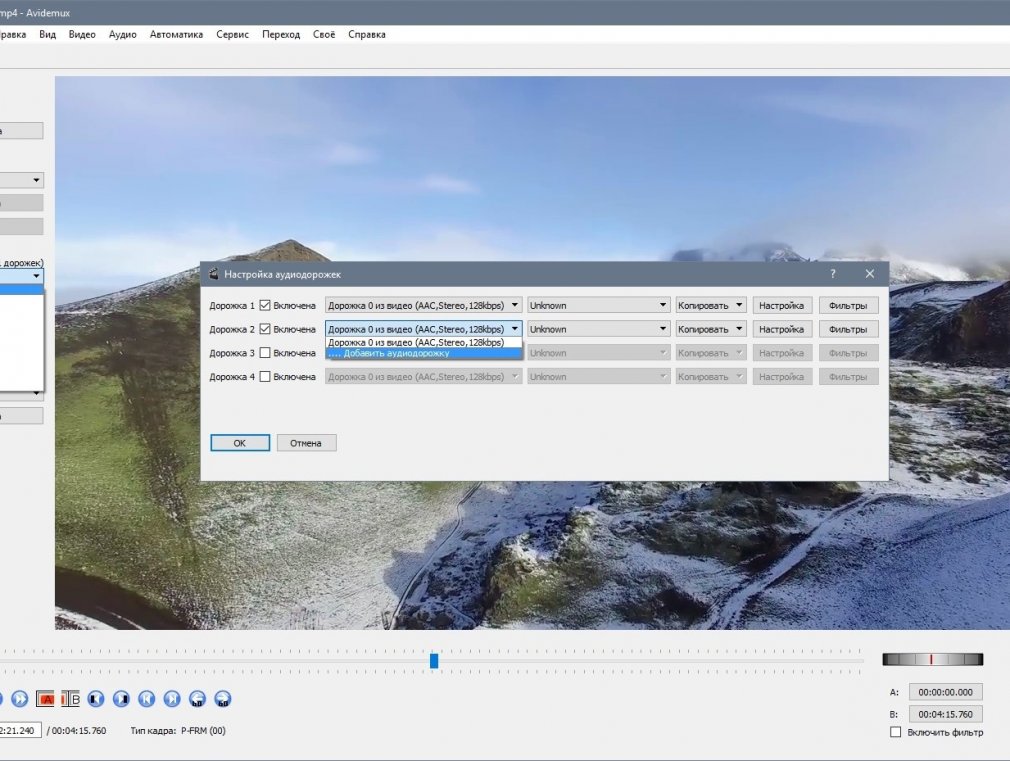Open Дорожка 1 Копировать codec dropdown

pos(710,305)
